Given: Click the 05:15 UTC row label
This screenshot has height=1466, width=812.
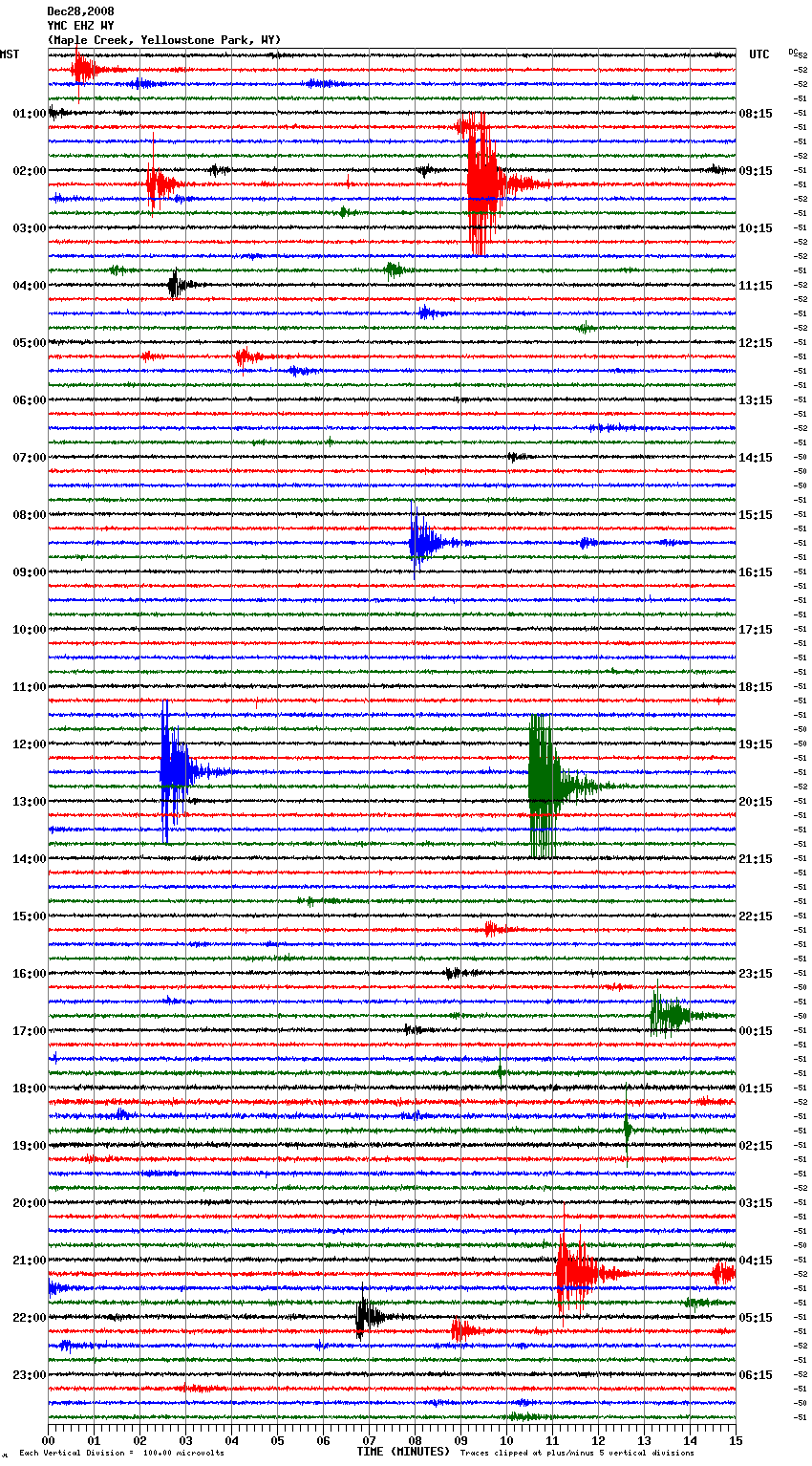Looking at the screenshot, I should tap(756, 1318).
